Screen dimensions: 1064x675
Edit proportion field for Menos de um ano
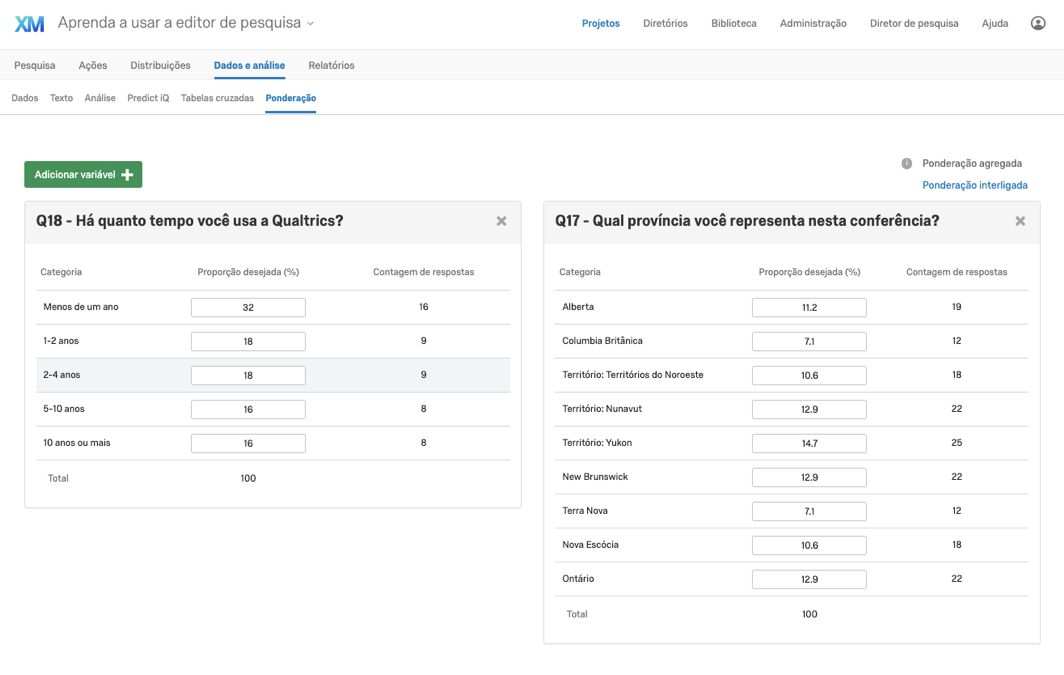tap(248, 308)
